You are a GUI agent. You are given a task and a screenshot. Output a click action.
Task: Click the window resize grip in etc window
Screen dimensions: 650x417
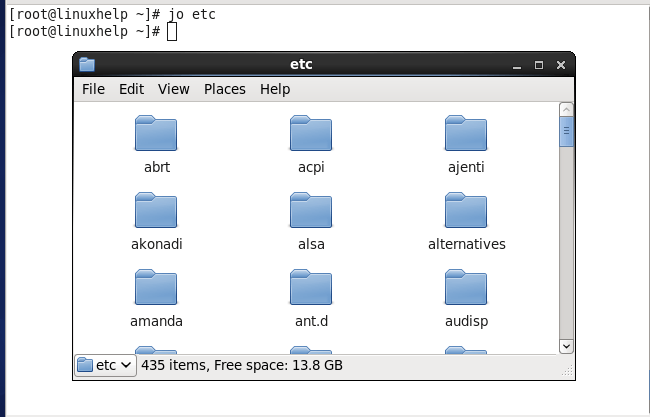pos(567,370)
